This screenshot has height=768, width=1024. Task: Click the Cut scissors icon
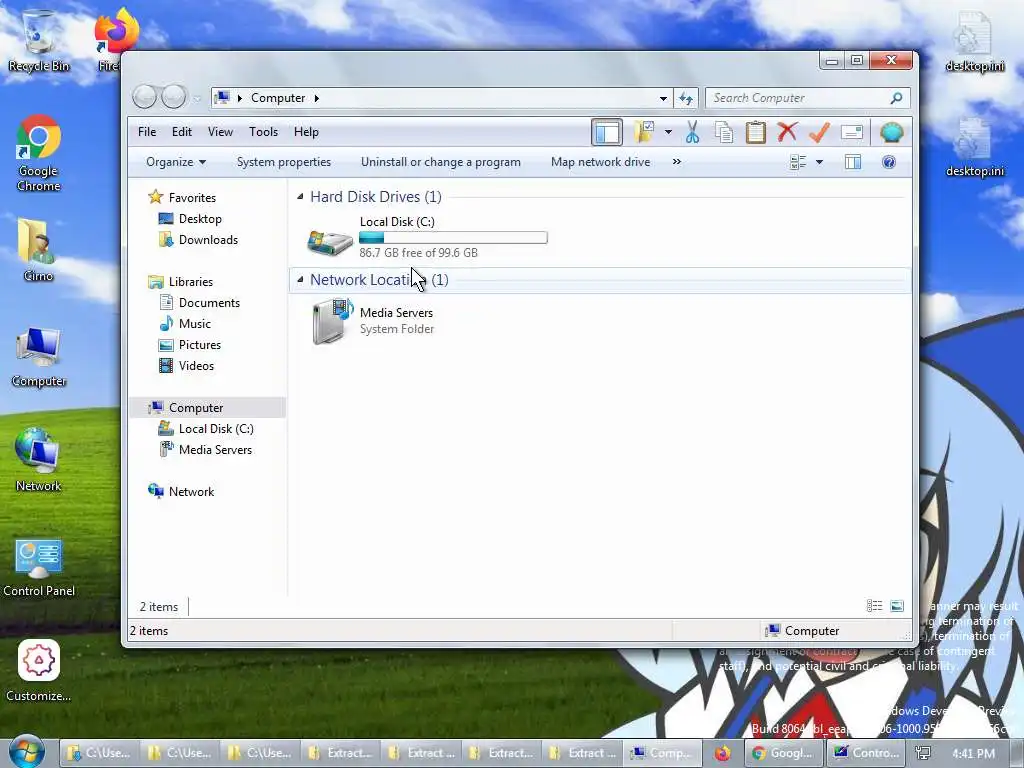[692, 132]
